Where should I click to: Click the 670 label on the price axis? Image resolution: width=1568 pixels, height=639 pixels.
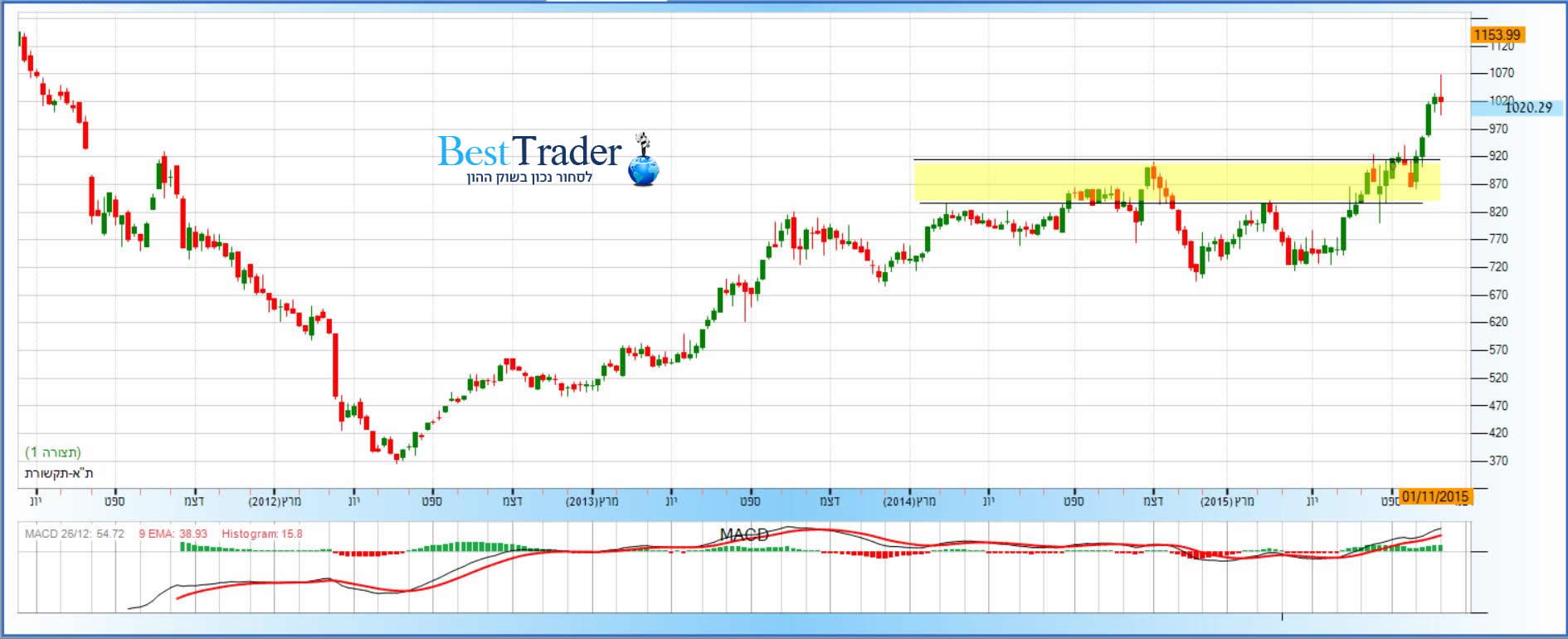point(1498,295)
